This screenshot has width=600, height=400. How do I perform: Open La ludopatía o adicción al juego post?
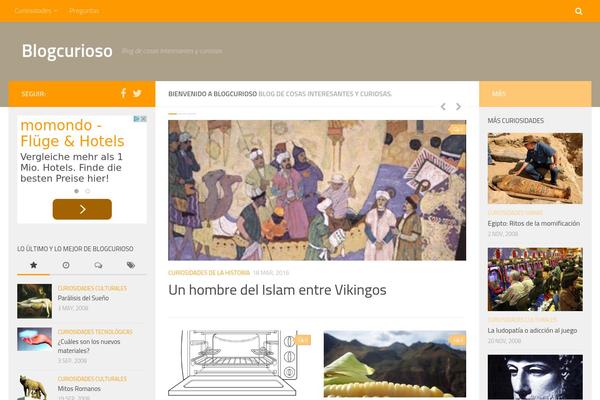(532, 330)
